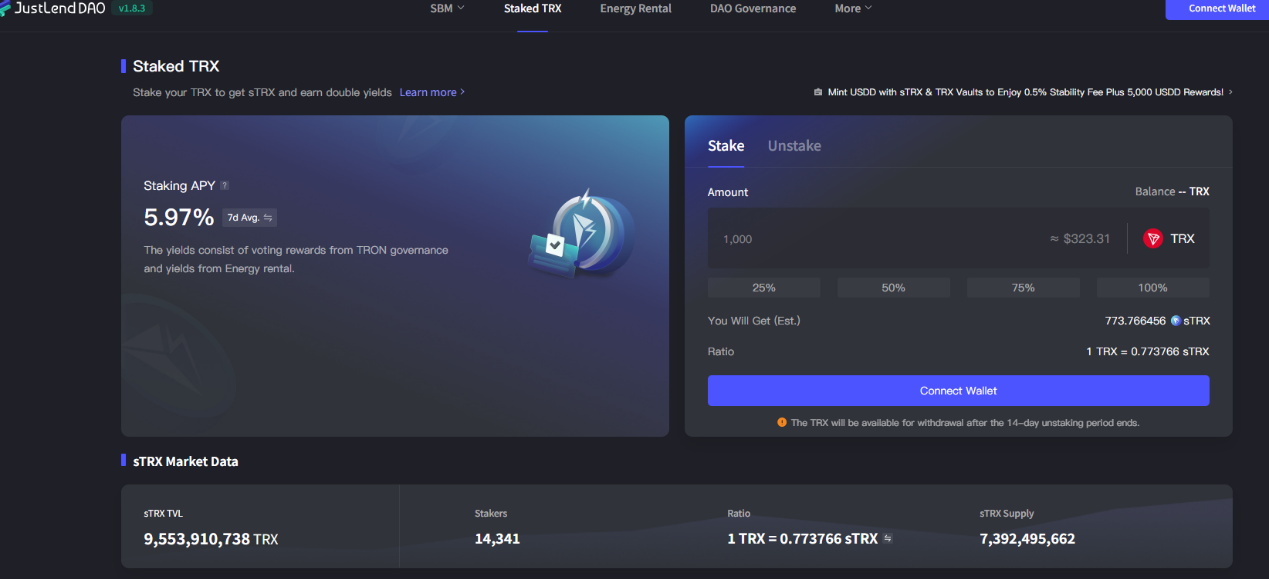Image resolution: width=1269 pixels, height=579 pixels.
Task: Switch to the Unstake tab
Action: pos(794,146)
